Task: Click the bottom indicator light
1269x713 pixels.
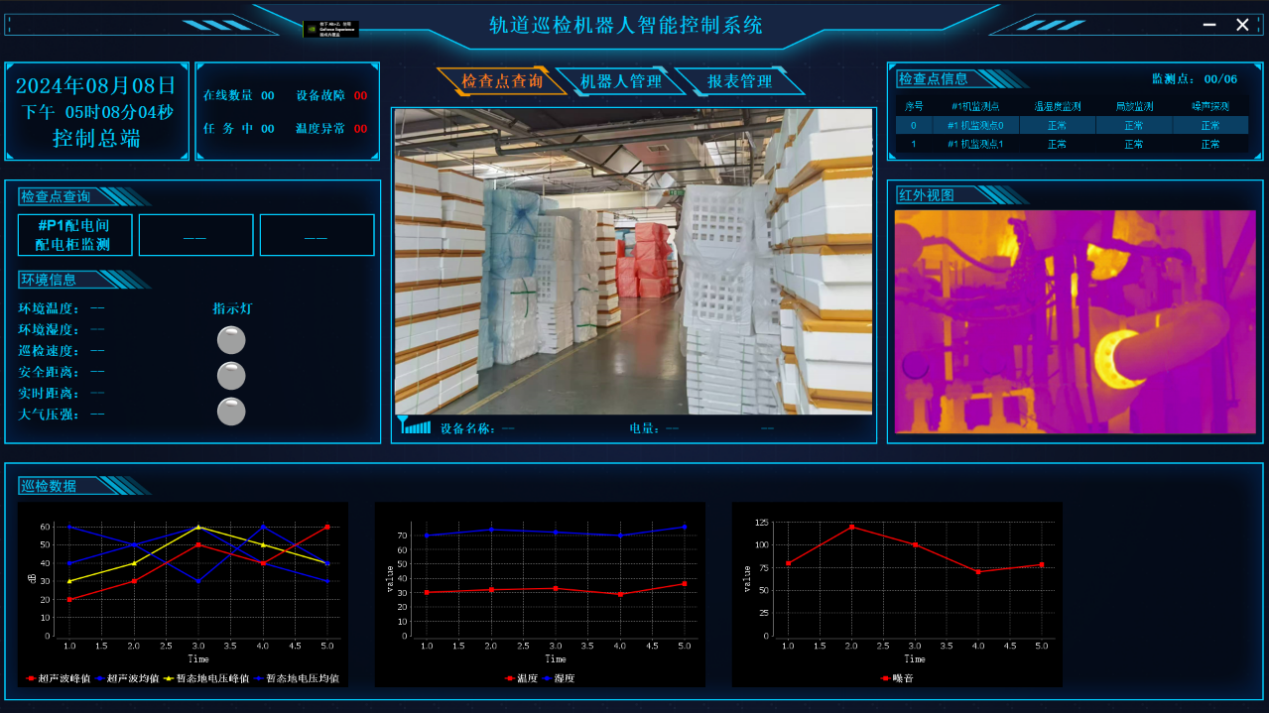Action: (231, 411)
